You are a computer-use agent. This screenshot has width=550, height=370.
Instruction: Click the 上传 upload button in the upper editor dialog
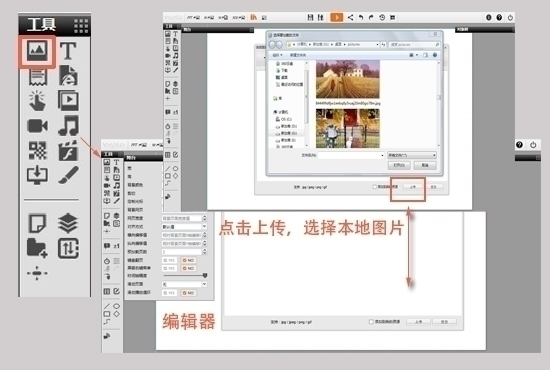pyautogui.click(x=413, y=187)
